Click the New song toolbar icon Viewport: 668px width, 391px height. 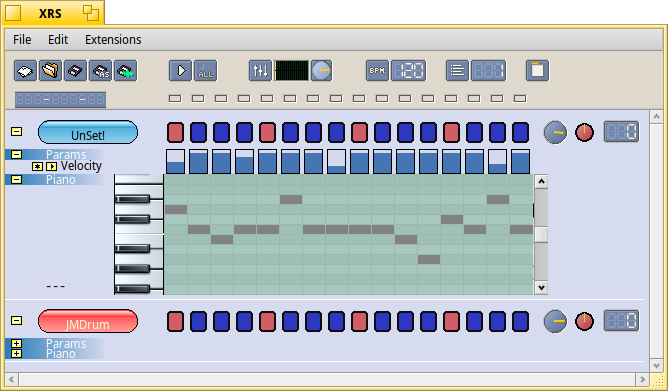click(25, 71)
